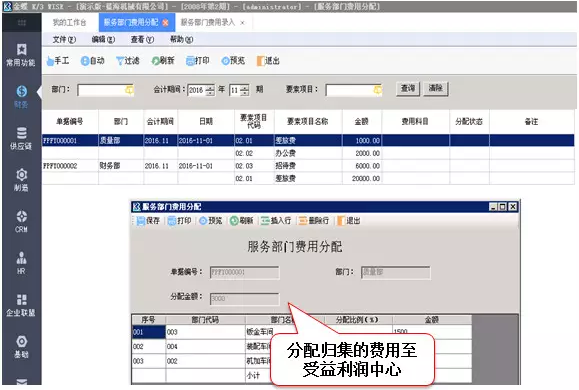
Task: Open the 查看 menu
Action: point(142,40)
